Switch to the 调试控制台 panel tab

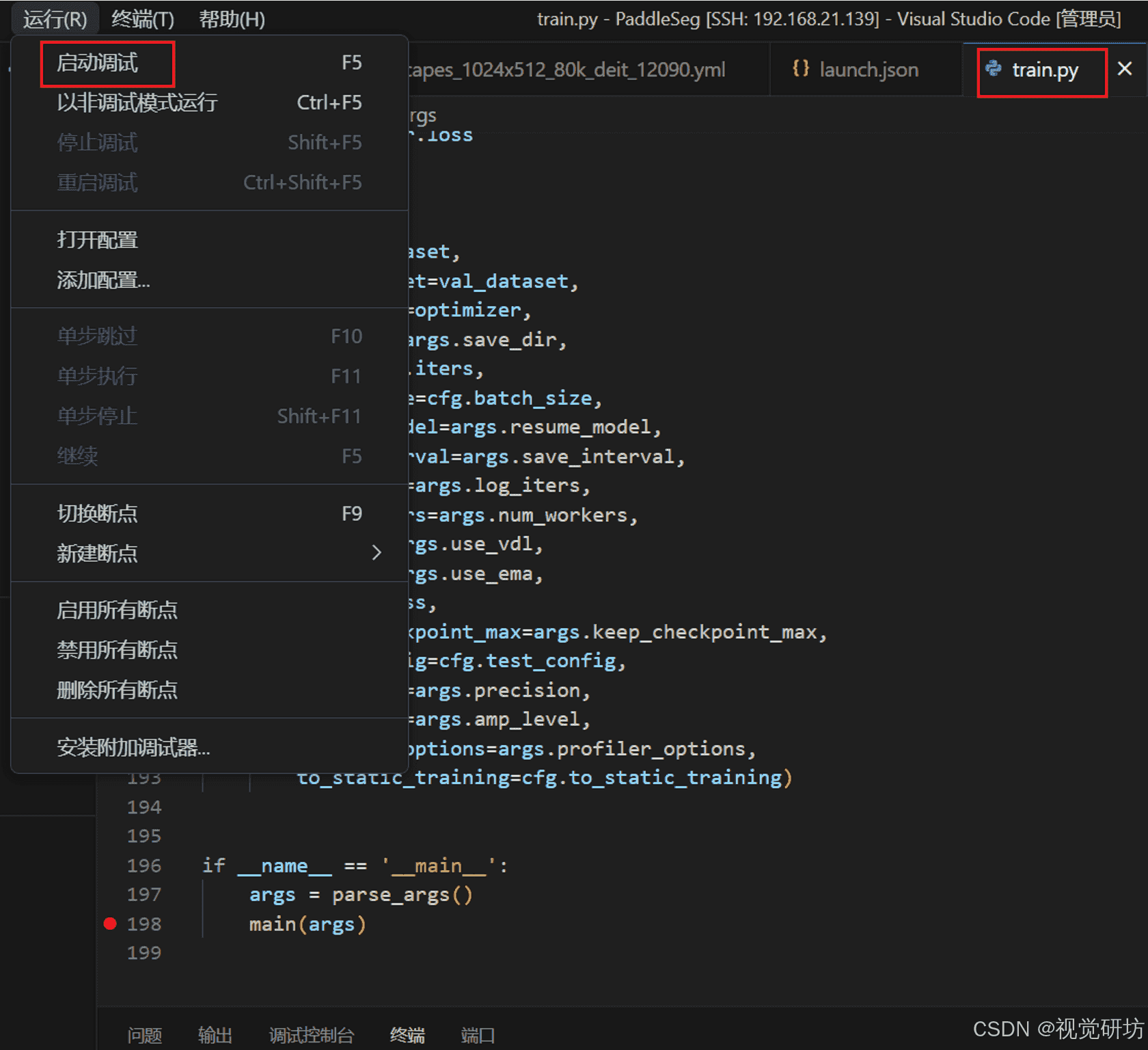coord(312,1034)
